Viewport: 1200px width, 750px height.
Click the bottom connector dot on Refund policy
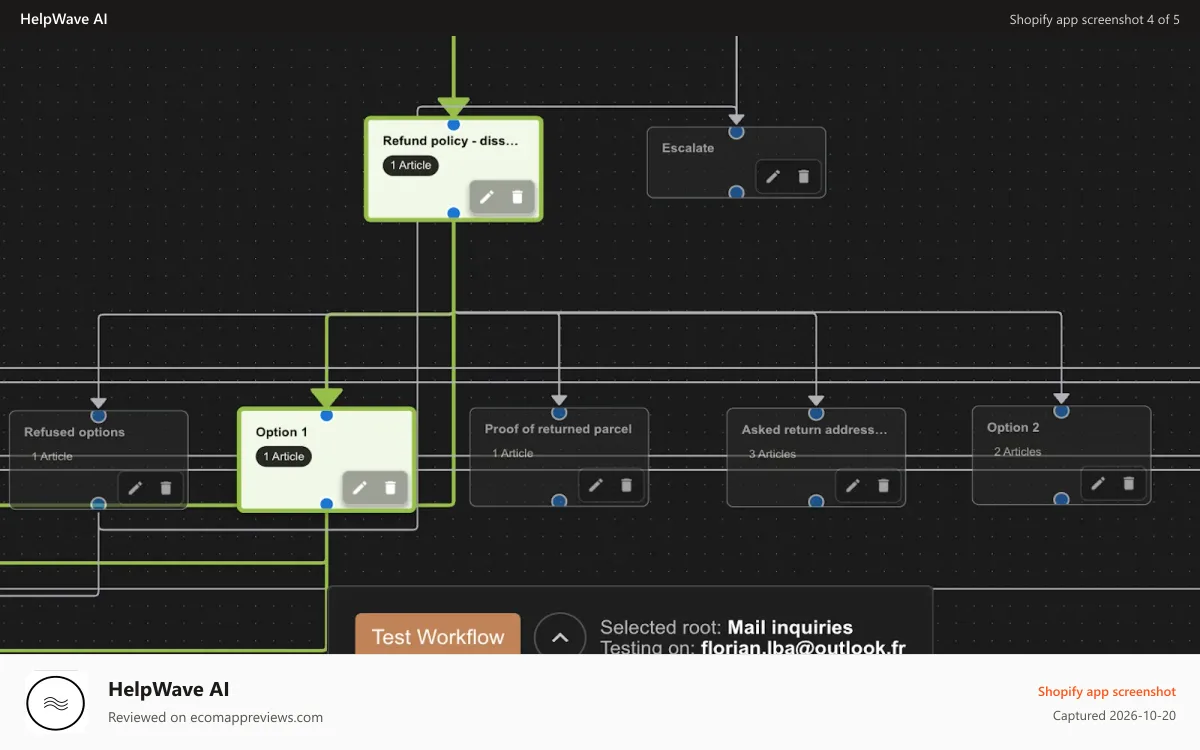454,213
